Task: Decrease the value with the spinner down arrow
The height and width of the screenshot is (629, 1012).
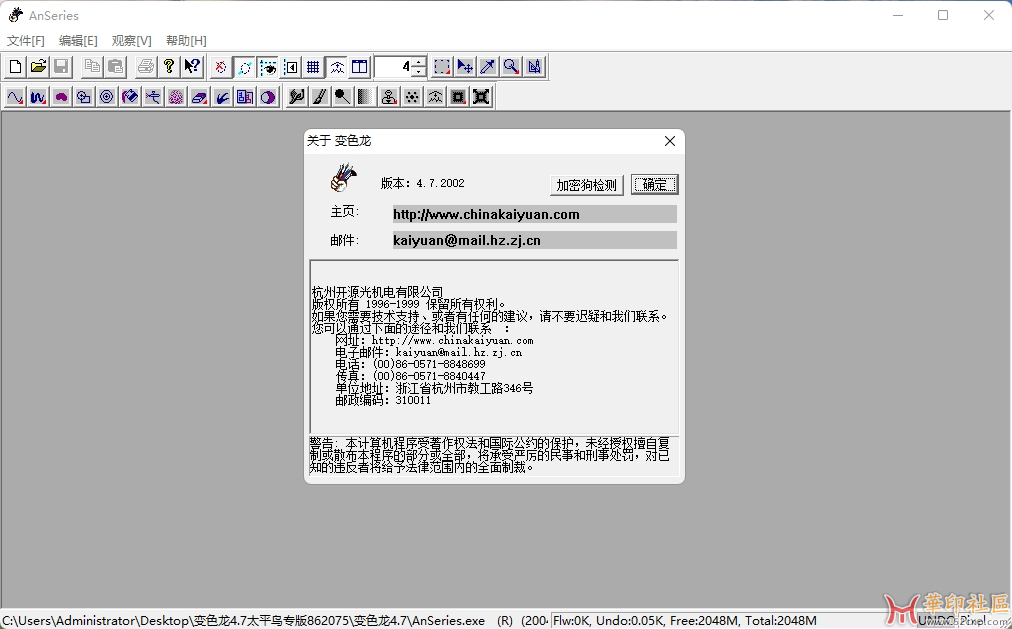Action: click(x=420, y=72)
